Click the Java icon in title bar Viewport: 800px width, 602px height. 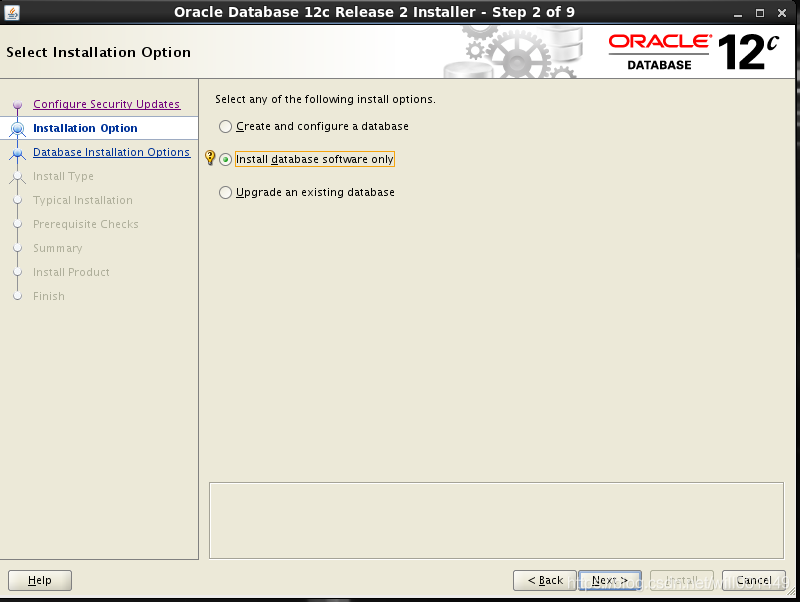click(x=12, y=12)
